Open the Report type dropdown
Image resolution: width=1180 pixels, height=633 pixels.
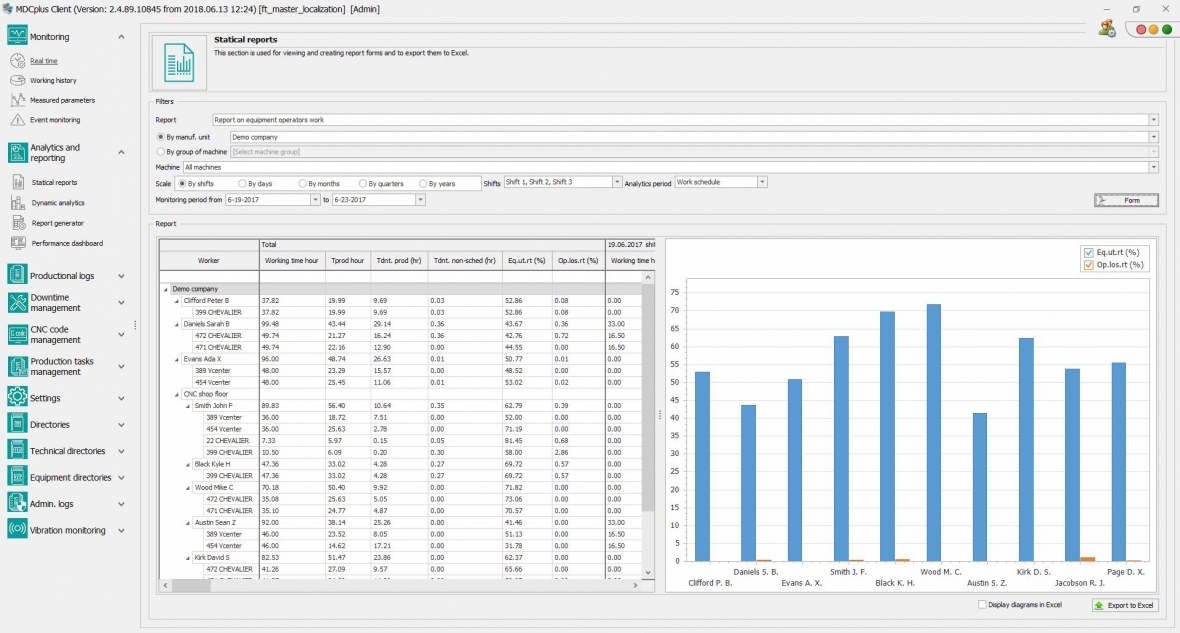1153,120
